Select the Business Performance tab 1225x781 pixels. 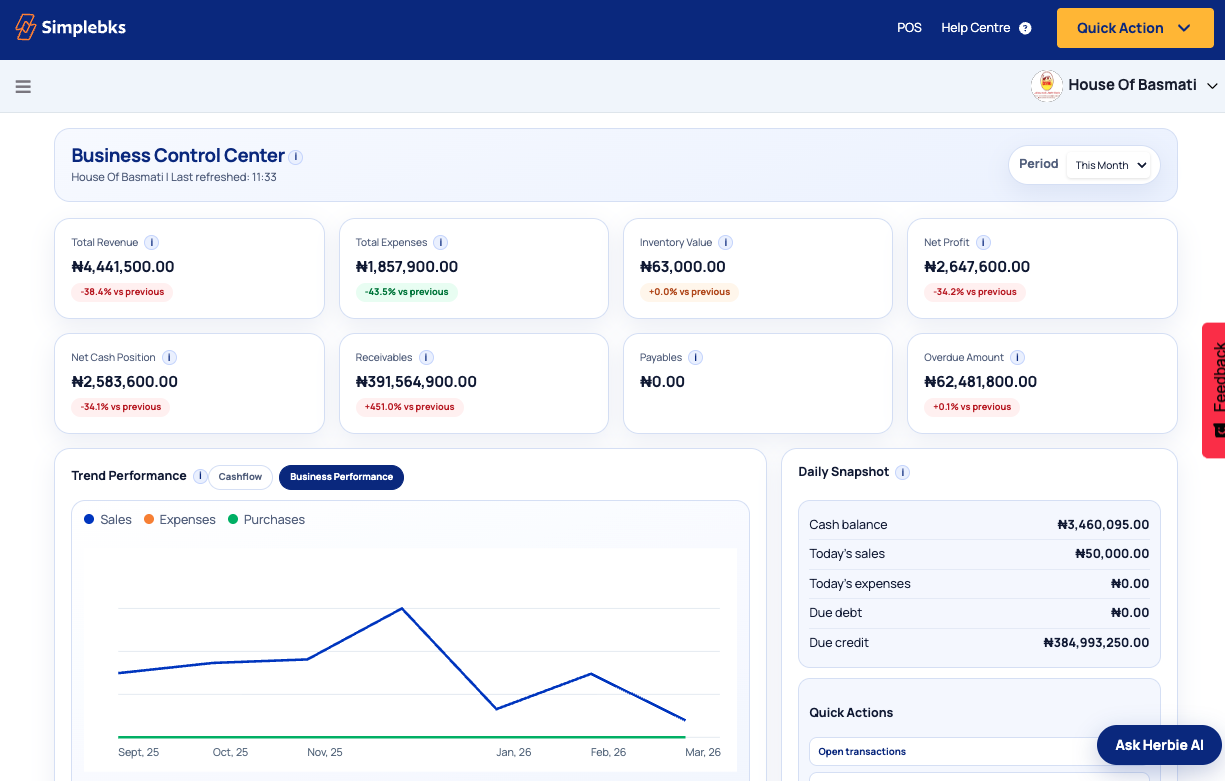[x=341, y=477]
